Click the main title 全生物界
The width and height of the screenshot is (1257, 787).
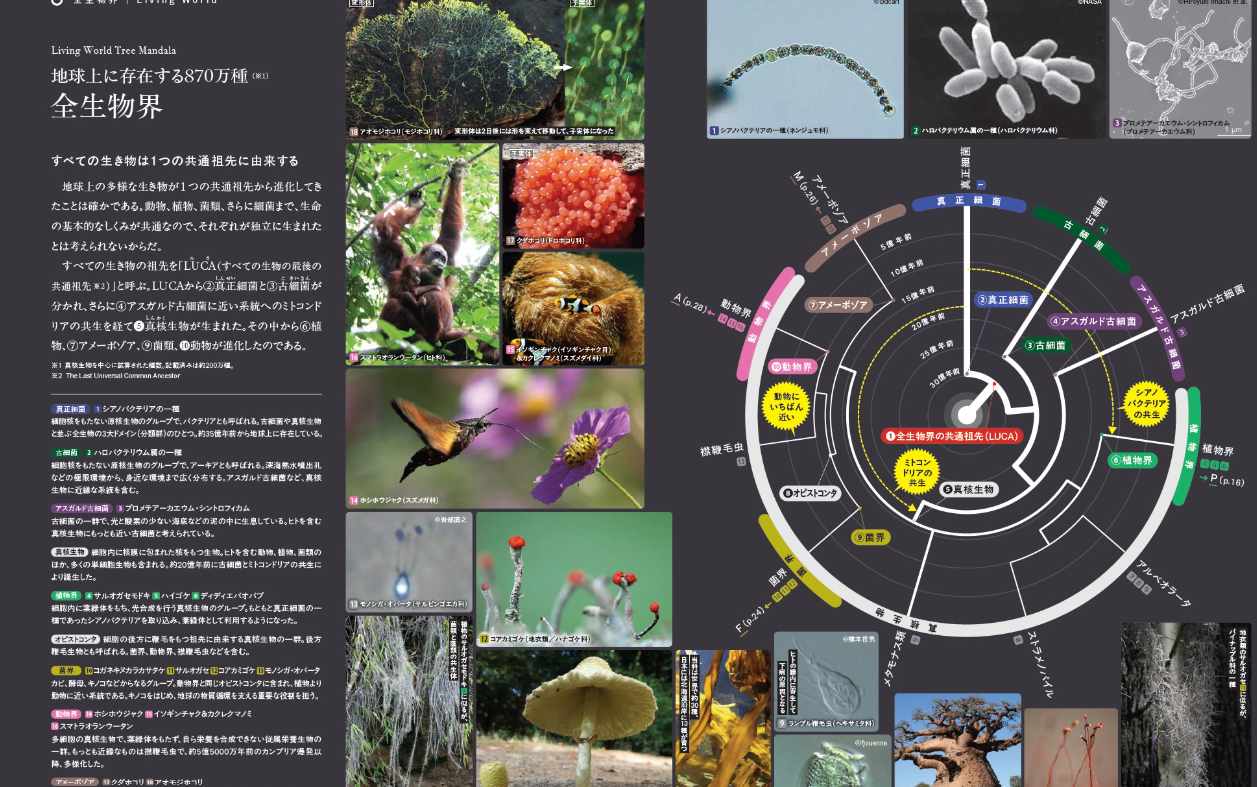point(107,106)
